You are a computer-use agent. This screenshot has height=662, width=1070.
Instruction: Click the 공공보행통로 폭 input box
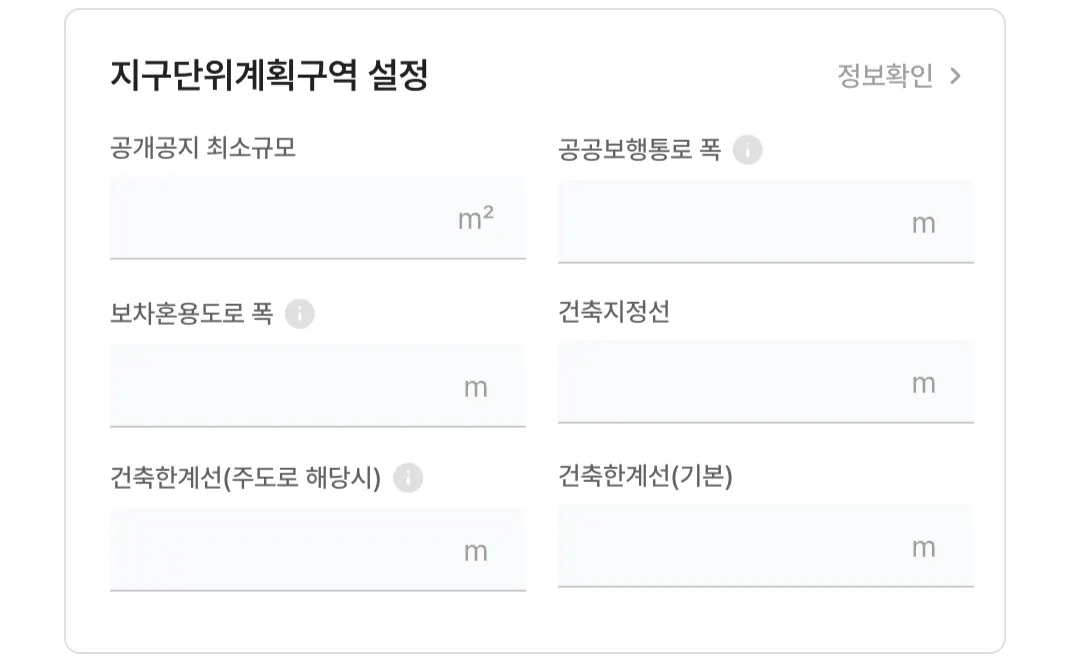(x=766, y=222)
